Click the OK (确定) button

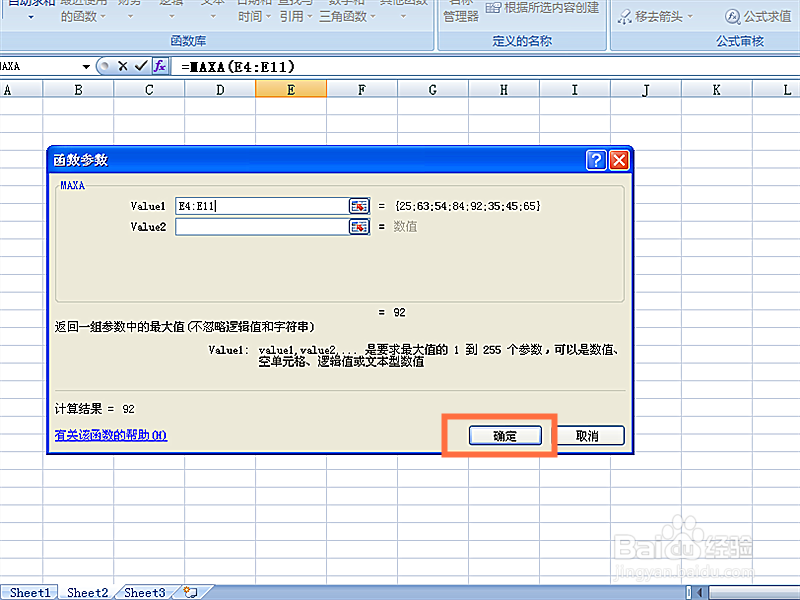tap(505, 436)
